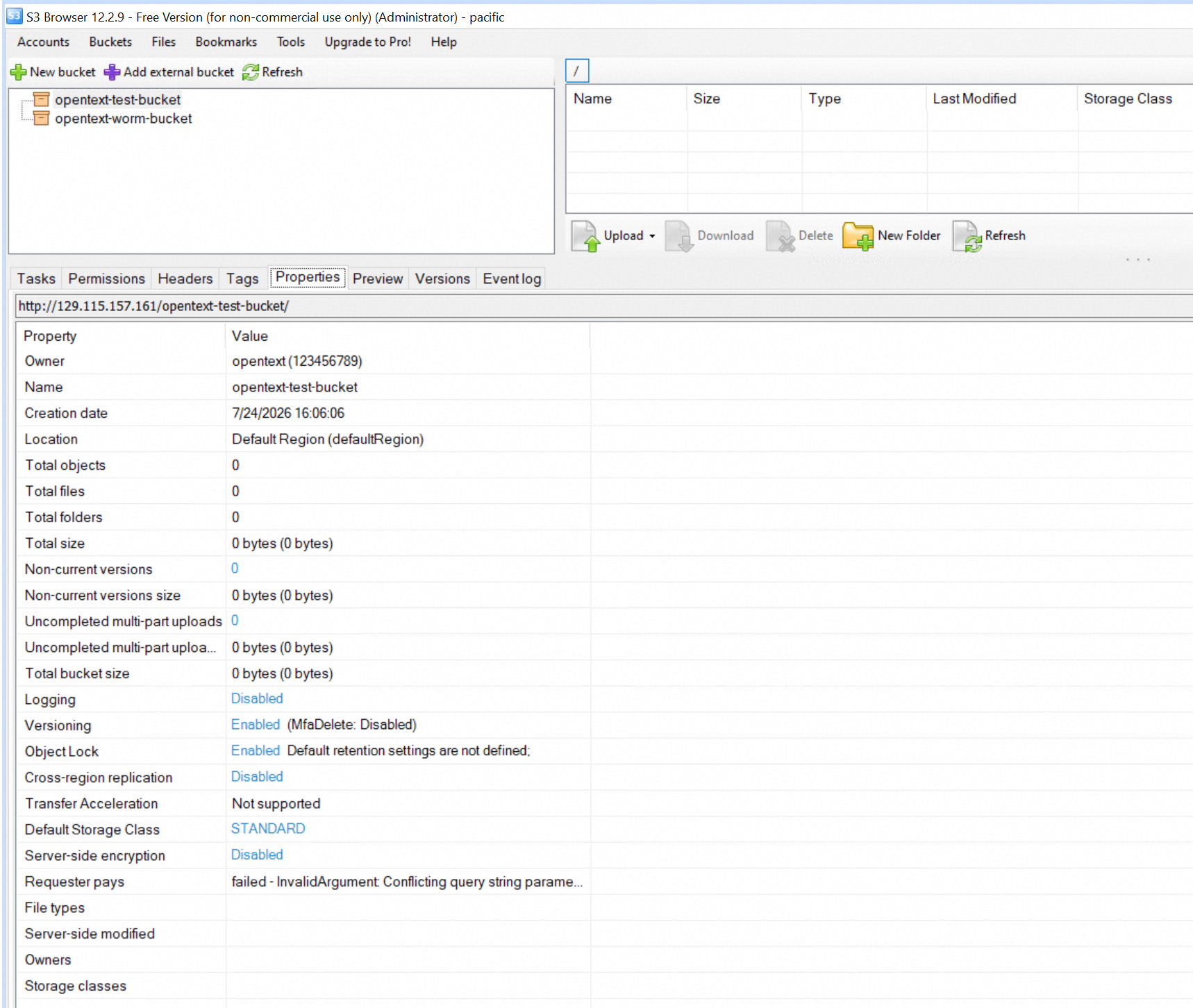Sort file list by Type column
This screenshot has width=1193, height=1008.
coord(864,99)
